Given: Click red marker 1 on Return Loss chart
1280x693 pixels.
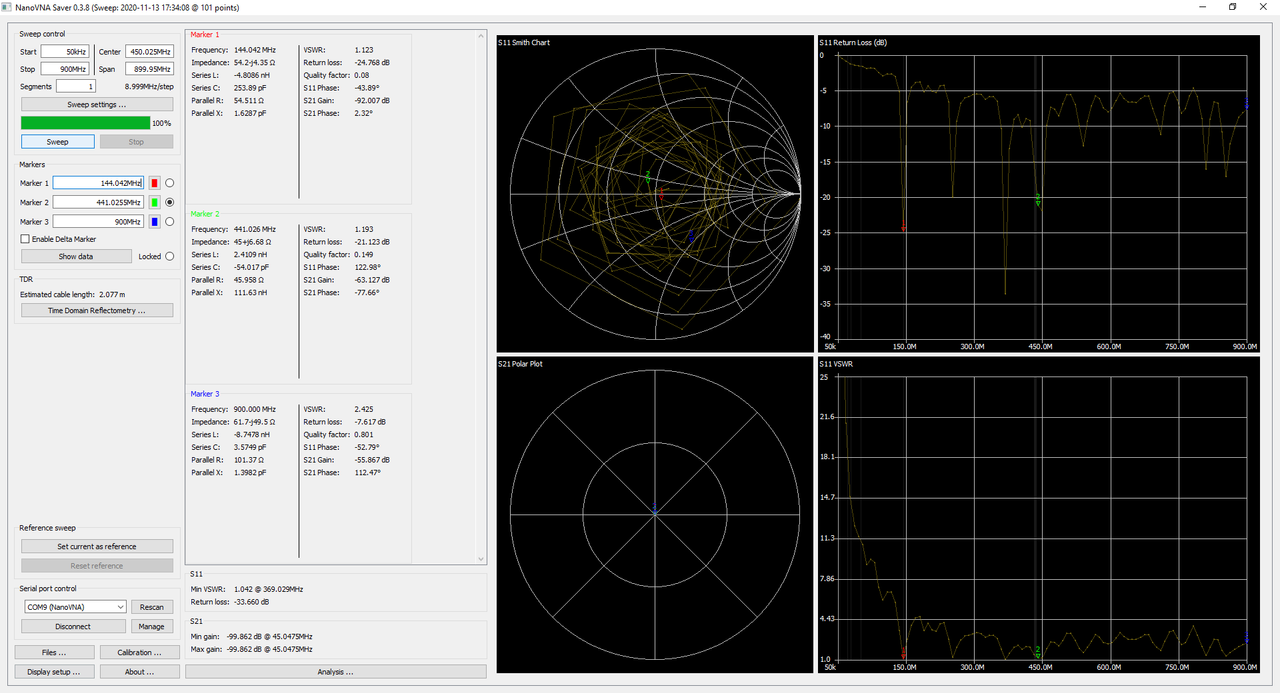Looking at the screenshot, I should [x=904, y=227].
